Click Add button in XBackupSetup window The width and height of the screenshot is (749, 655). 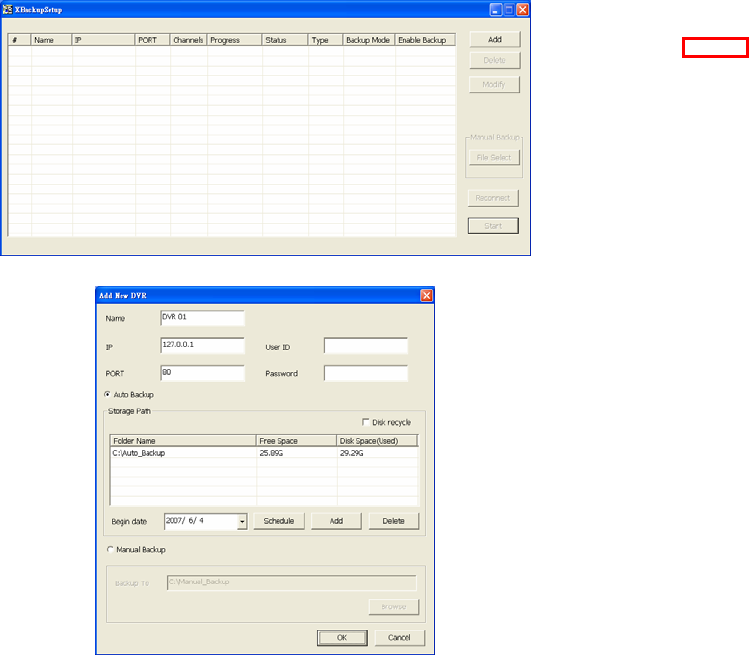(x=495, y=40)
